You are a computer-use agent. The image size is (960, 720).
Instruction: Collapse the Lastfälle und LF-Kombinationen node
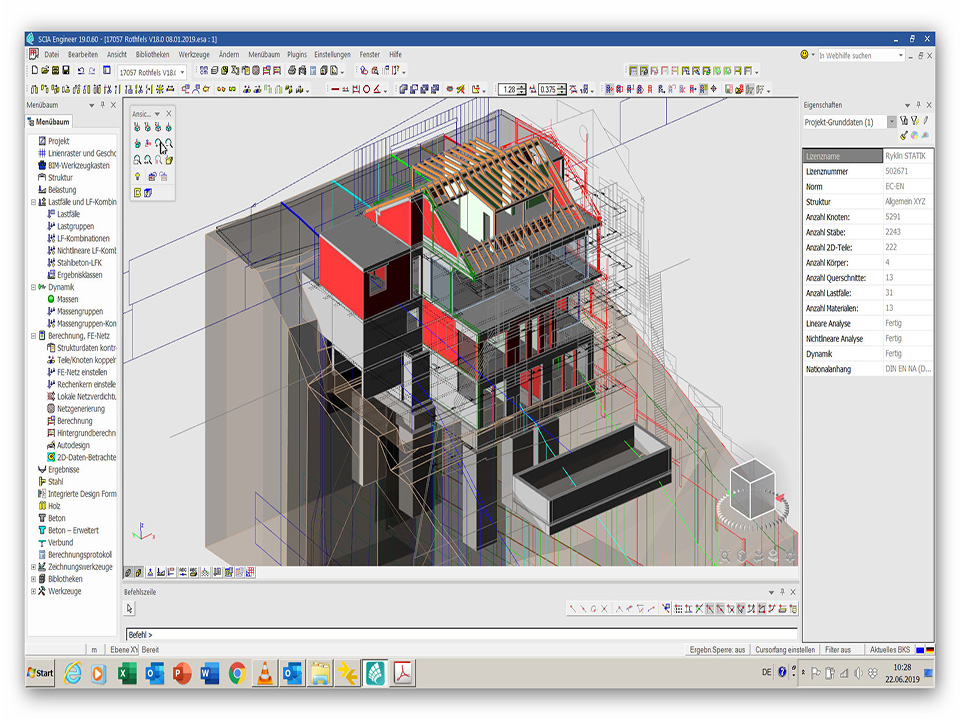point(34,202)
